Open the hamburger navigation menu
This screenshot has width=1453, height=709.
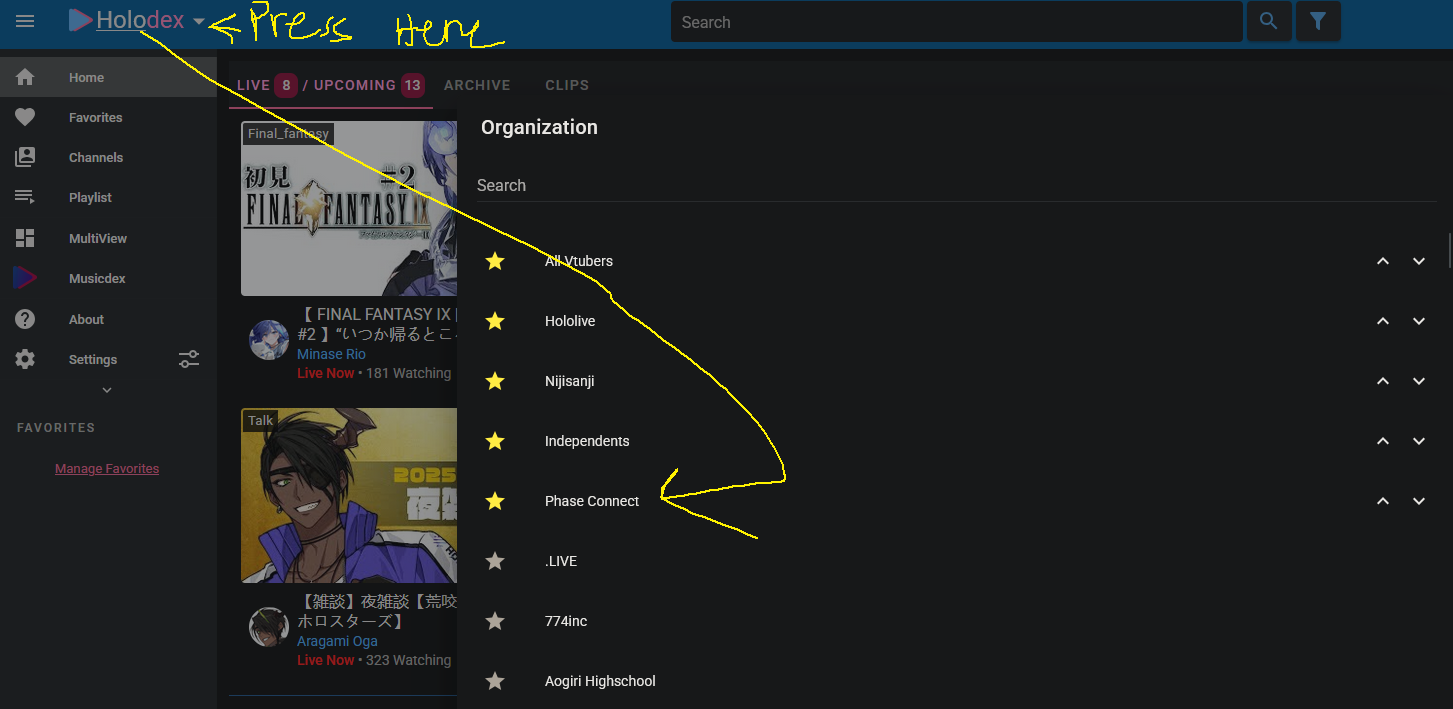click(25, 21)
